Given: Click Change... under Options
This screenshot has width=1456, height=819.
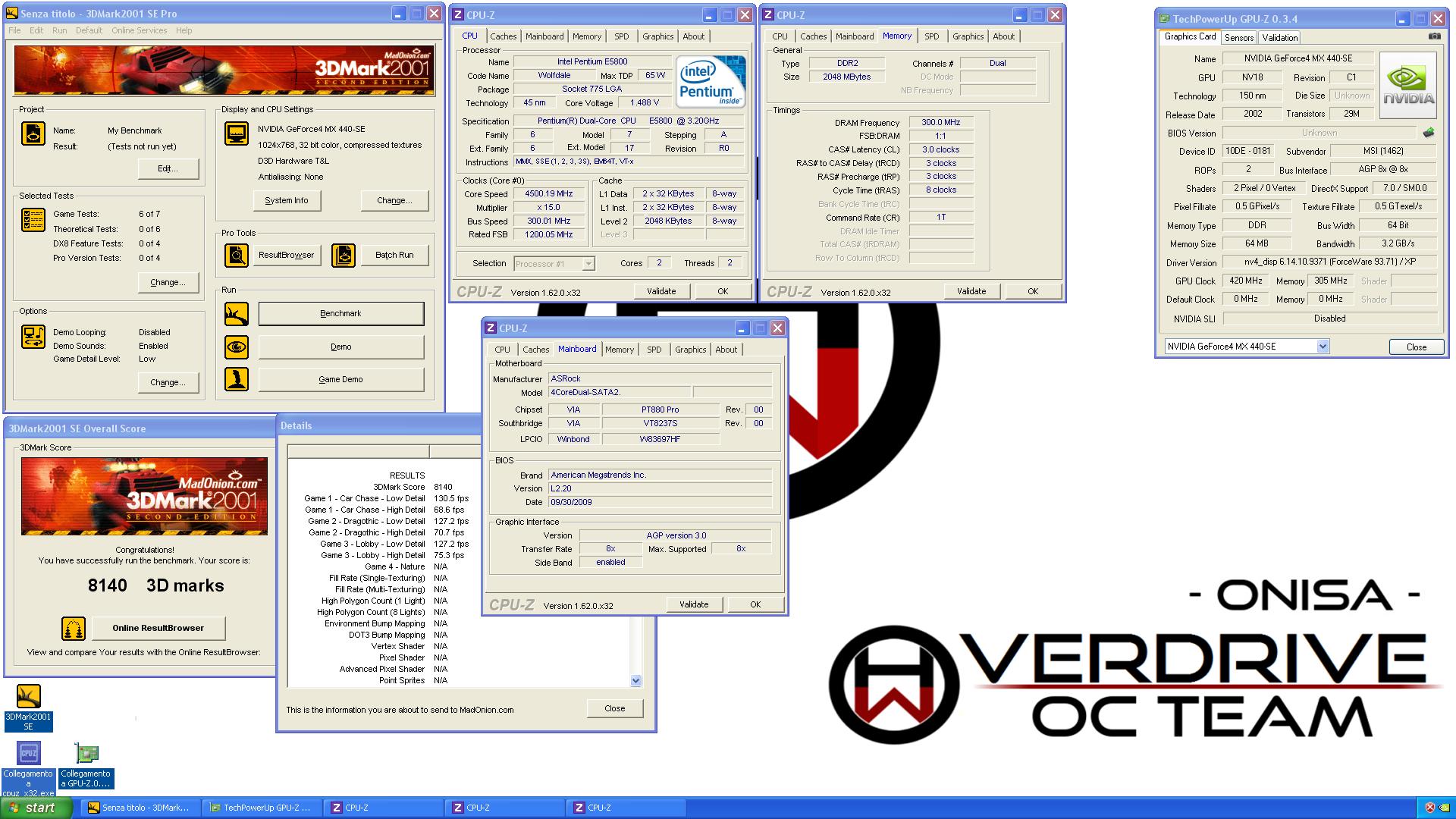Looking at the screenshot, I should 168,383.
